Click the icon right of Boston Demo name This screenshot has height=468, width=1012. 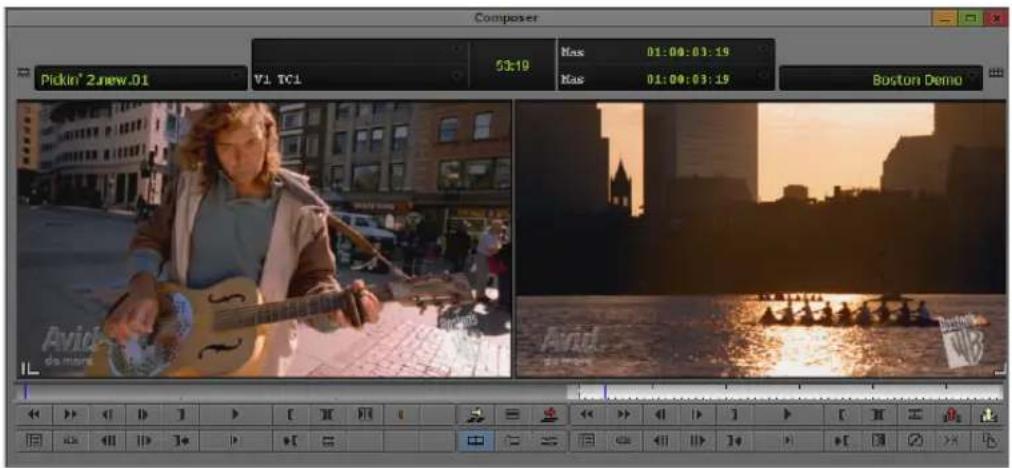point(995,73)
